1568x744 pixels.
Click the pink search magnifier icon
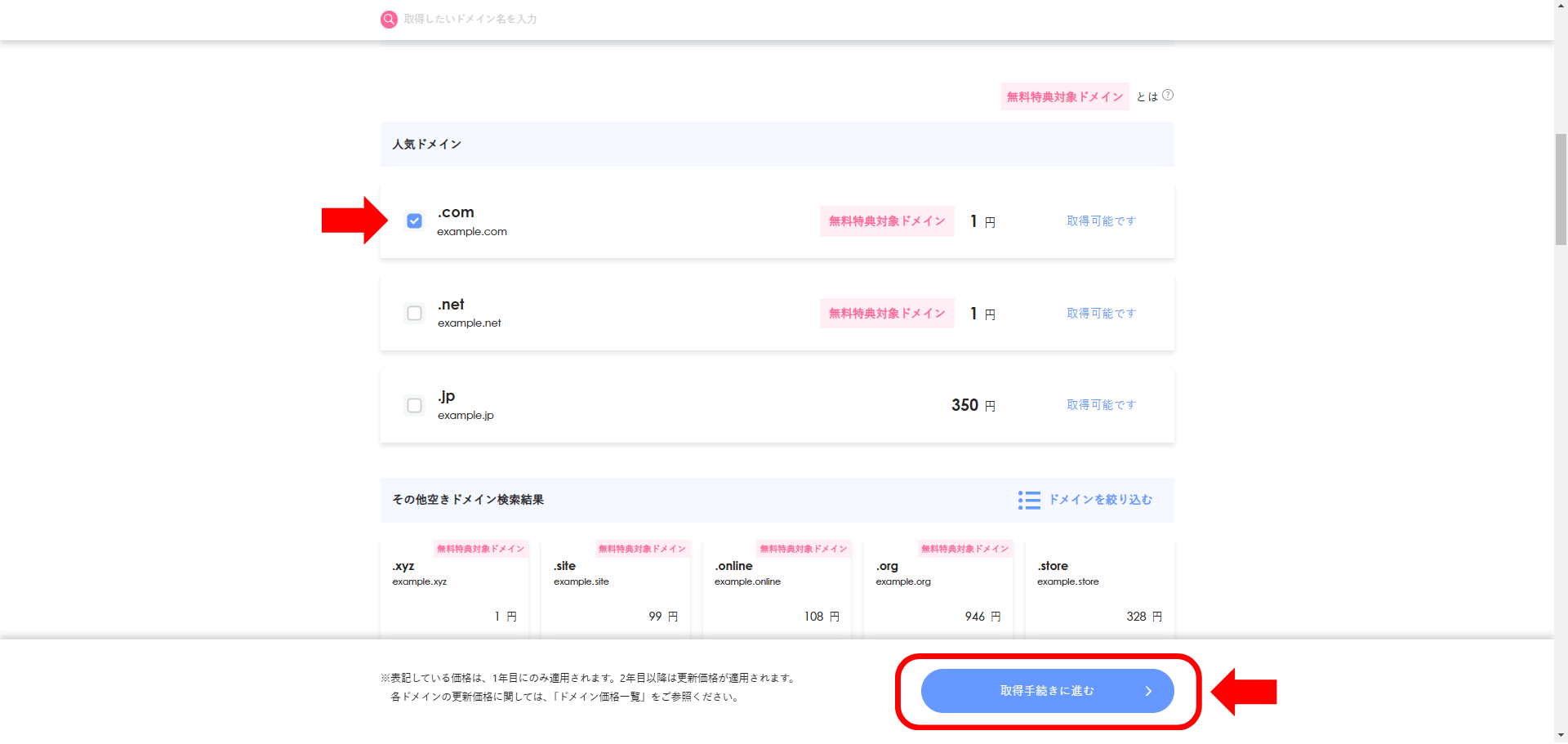[389, 19]
